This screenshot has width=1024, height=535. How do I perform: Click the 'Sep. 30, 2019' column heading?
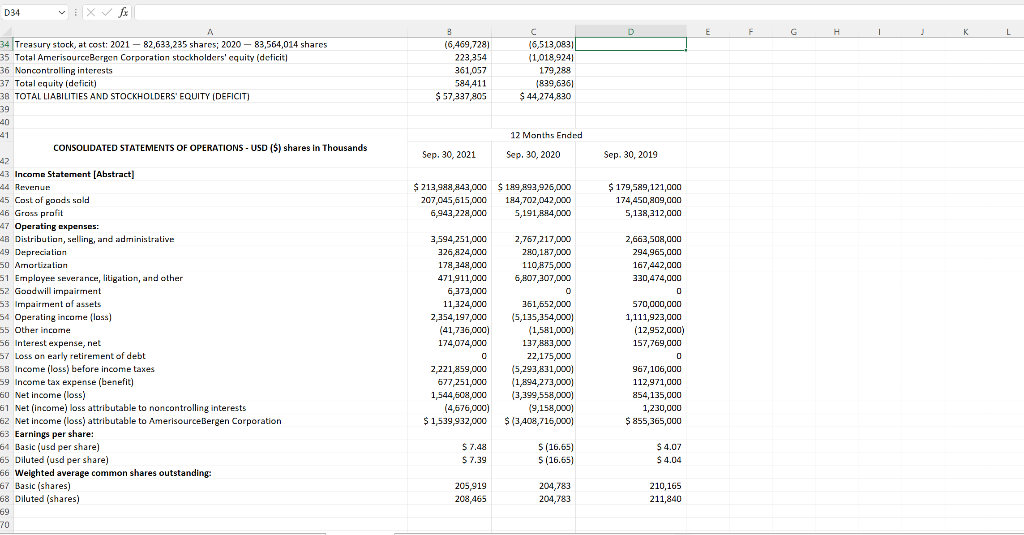click(631, 155)
